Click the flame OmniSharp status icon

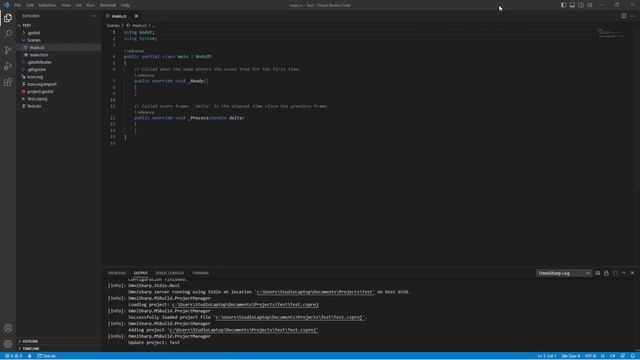click(x=30, y=356)
